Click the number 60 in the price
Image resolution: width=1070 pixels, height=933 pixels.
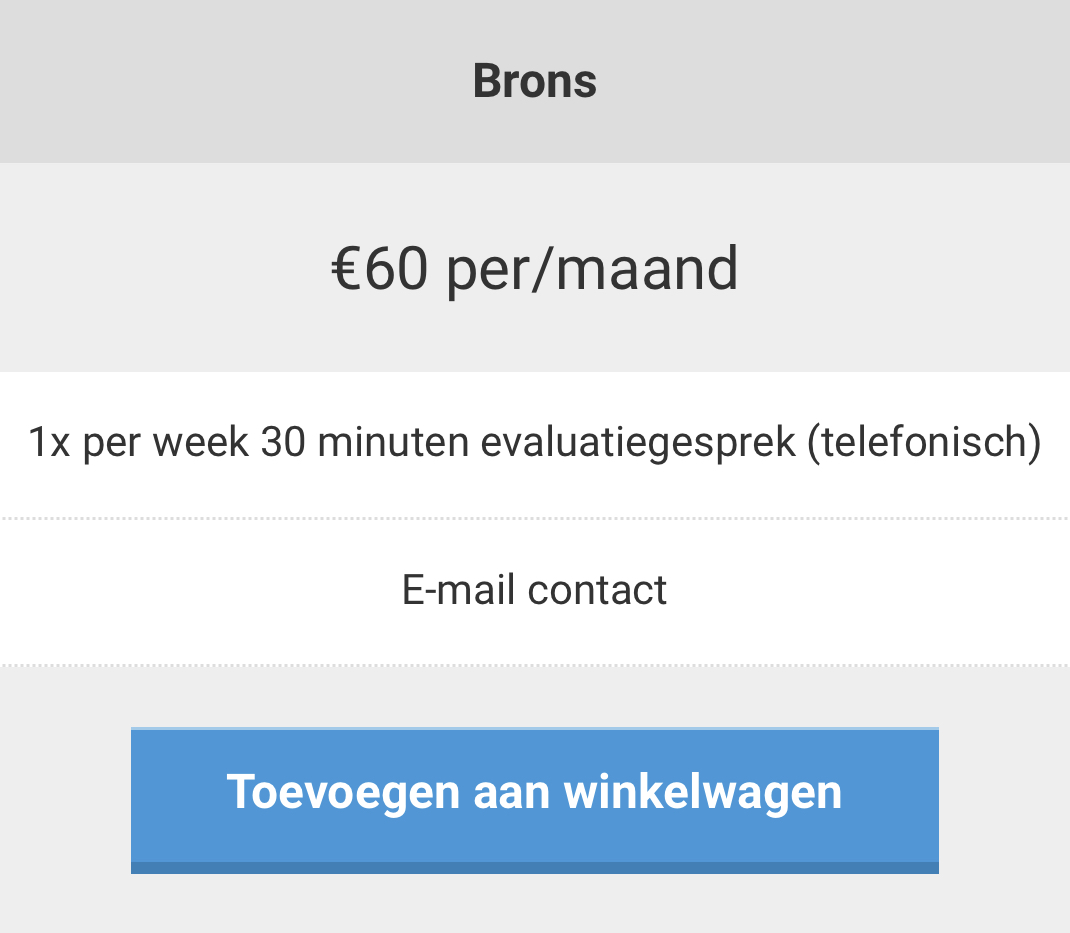(396, 269)
